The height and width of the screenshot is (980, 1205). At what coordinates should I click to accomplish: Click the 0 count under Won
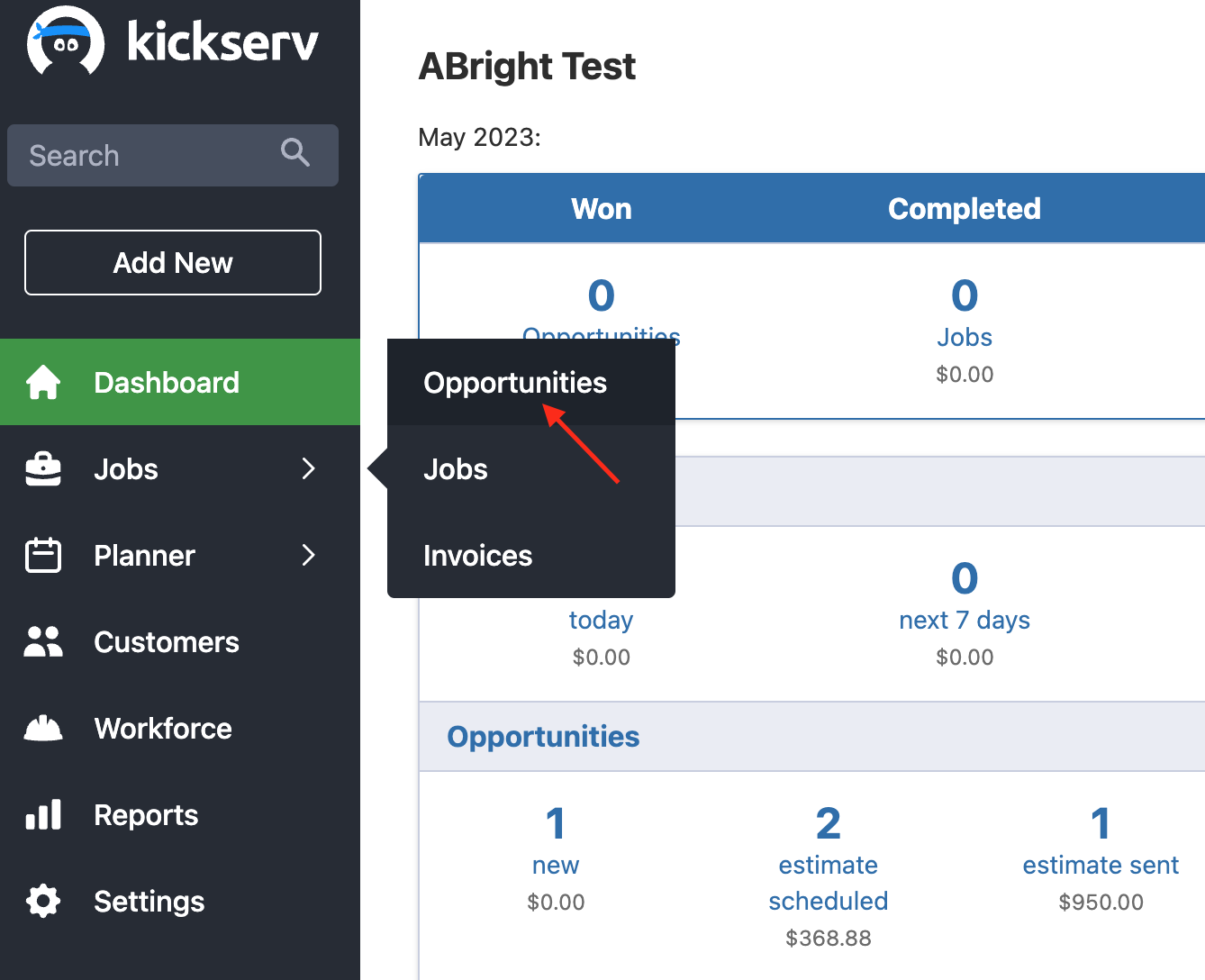[x=602, y=295]
